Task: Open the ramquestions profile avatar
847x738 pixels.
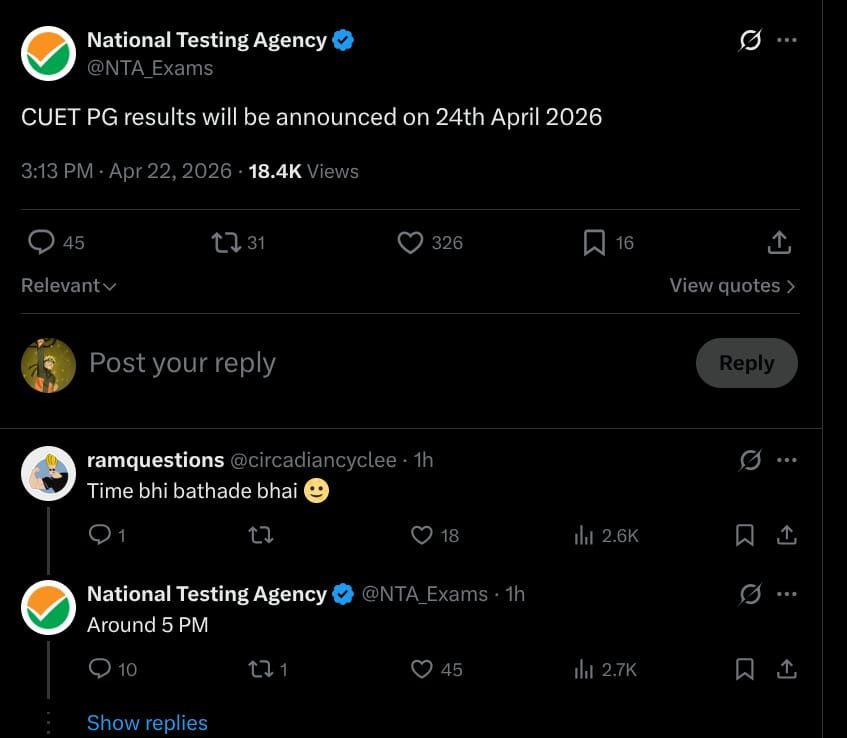Action: (x=49, y=474)
